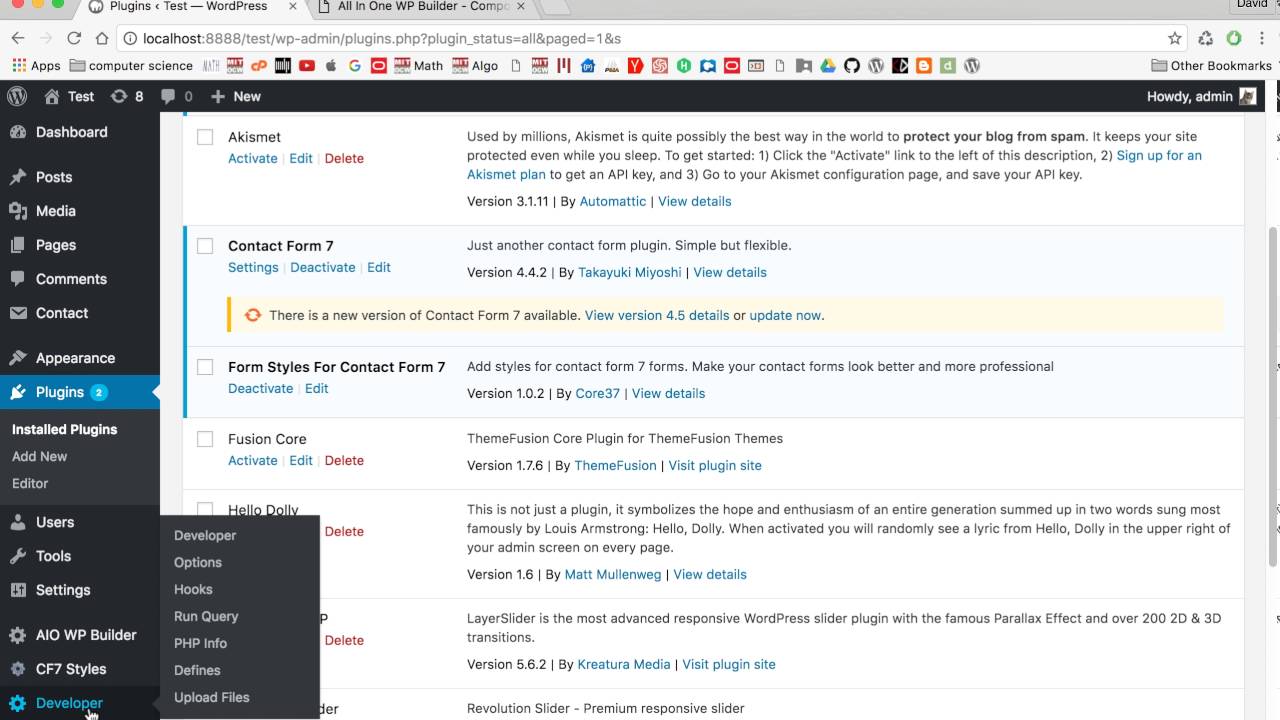Viewport: 1280px width, 720px height.
Task: Expand the Other Bookmarks folder
Action: (1211, 66)
